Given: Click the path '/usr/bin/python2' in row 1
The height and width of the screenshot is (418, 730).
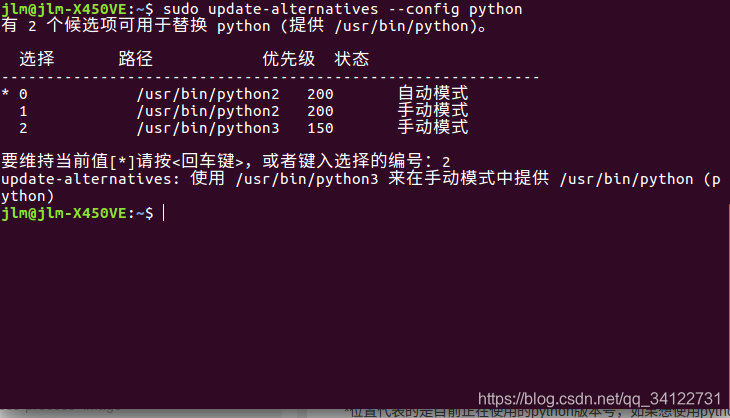Looking at the screenshot, I should coord(208,112).
